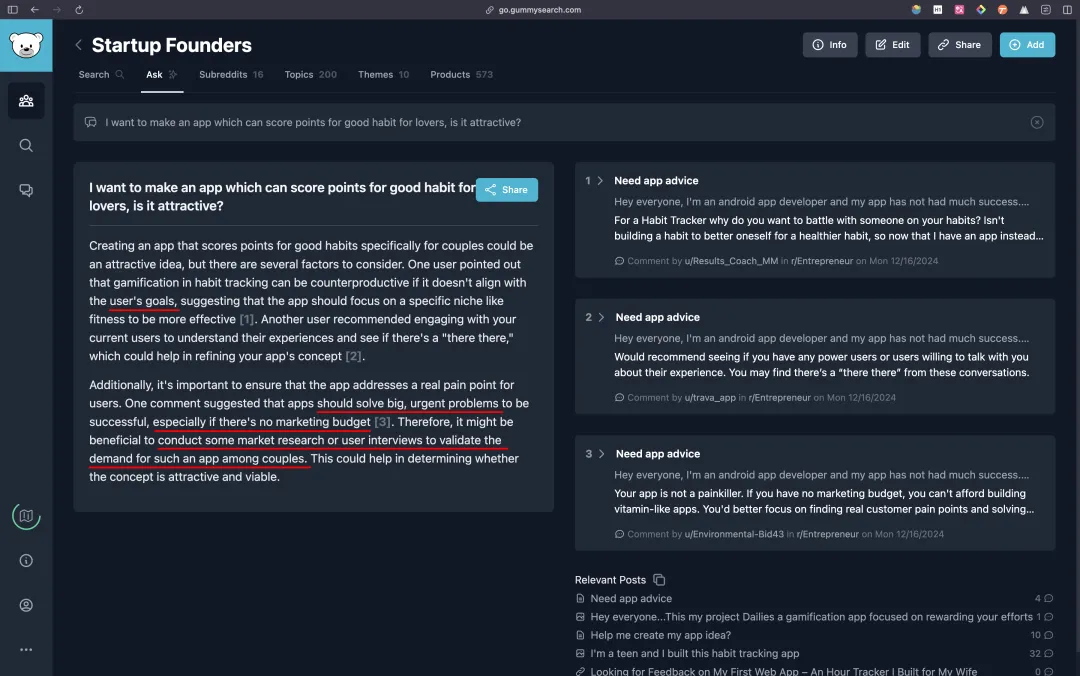The image size is (1080, 676).
Task: Open the Audiences people icon in sidebar
Action: pyautogui.click(x=26, y=101)
